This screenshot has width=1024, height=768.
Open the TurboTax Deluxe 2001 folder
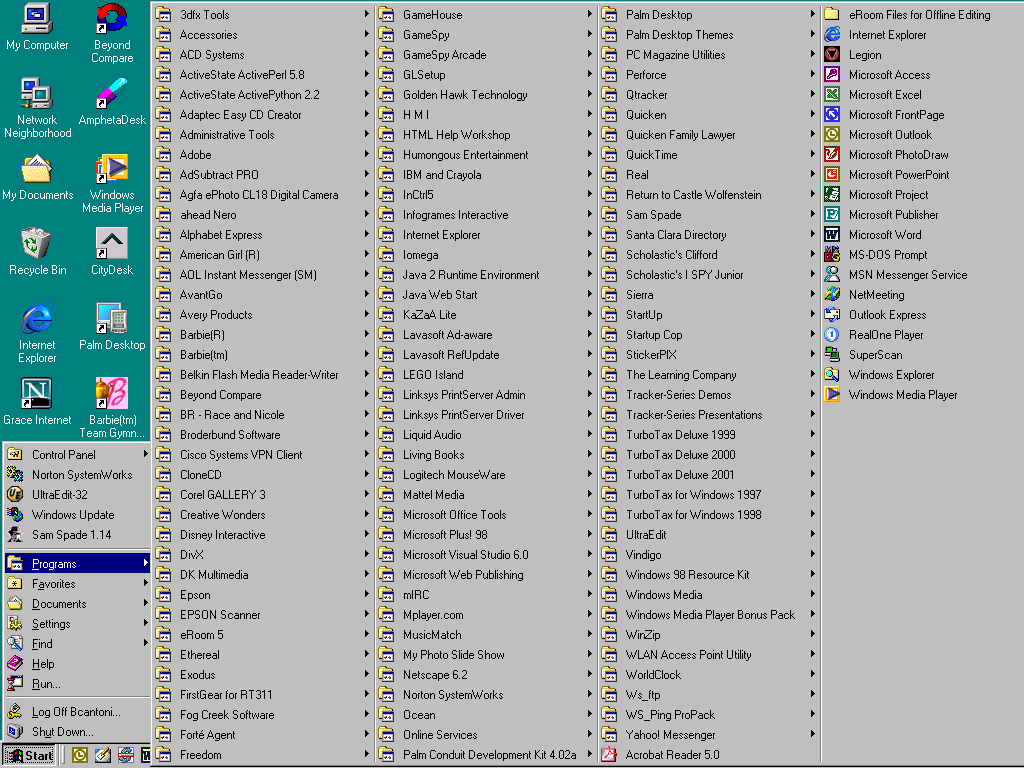pos(709,475)
